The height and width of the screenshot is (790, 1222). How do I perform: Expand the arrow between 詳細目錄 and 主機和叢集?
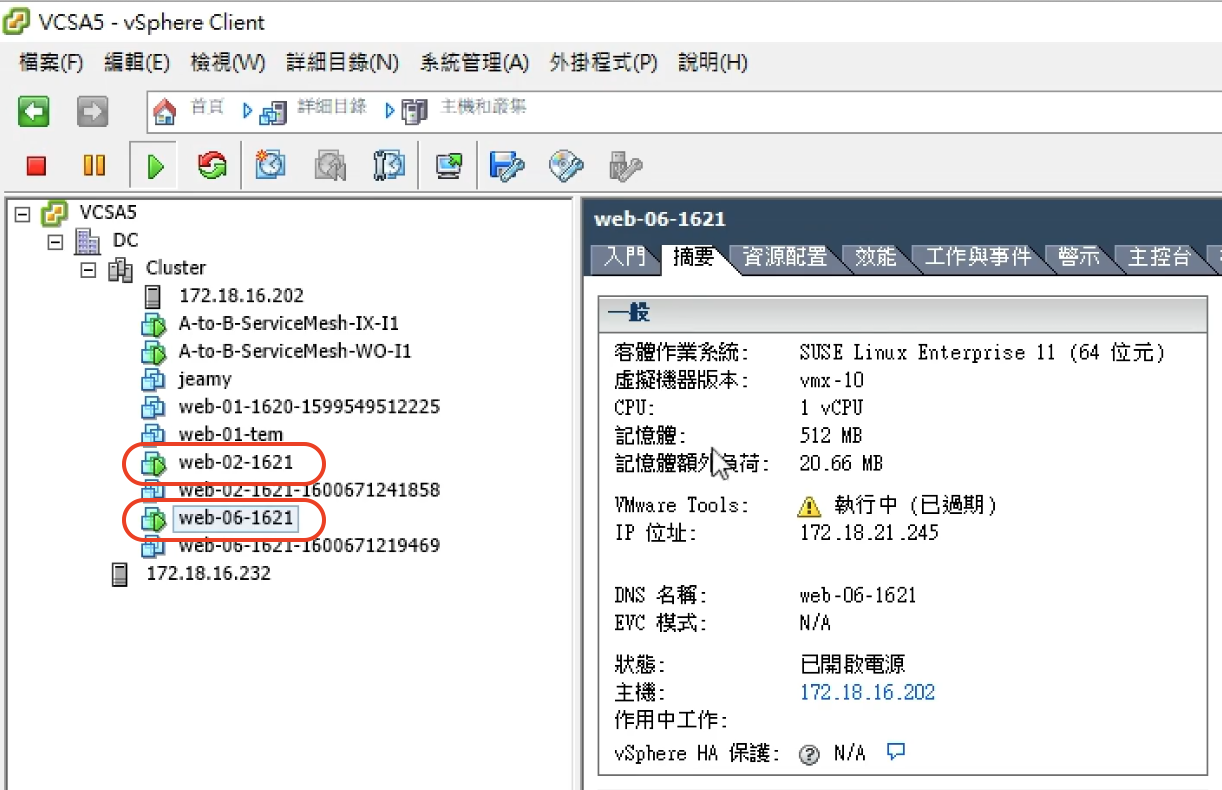click(x=390, y=111)
